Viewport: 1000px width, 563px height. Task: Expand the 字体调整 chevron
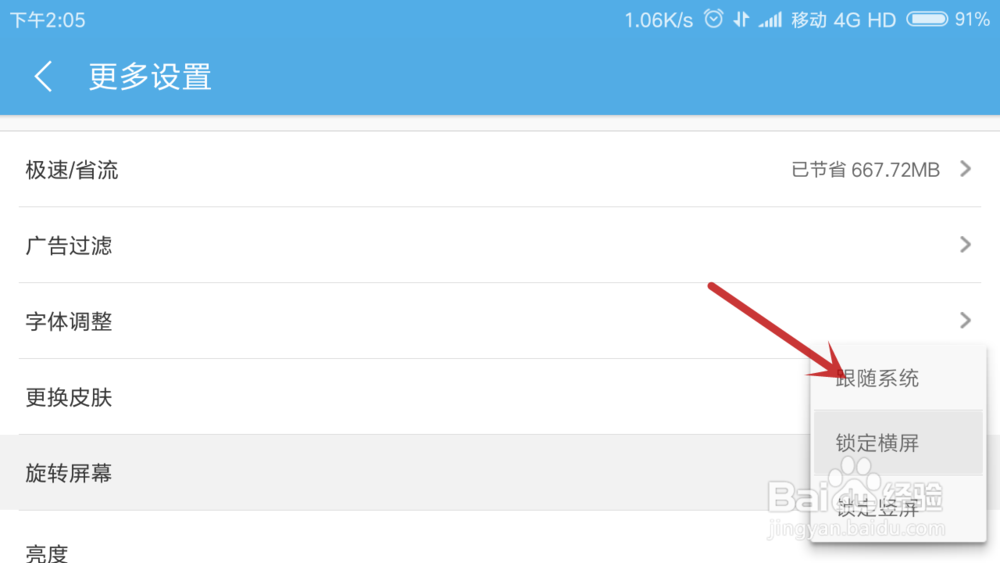click(966, 320)
